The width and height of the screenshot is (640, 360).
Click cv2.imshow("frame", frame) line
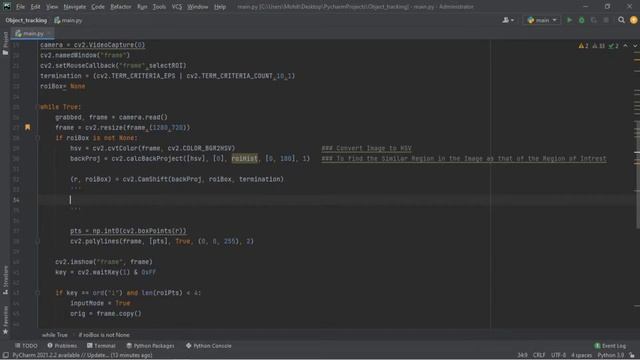click(x=104, y=262)
